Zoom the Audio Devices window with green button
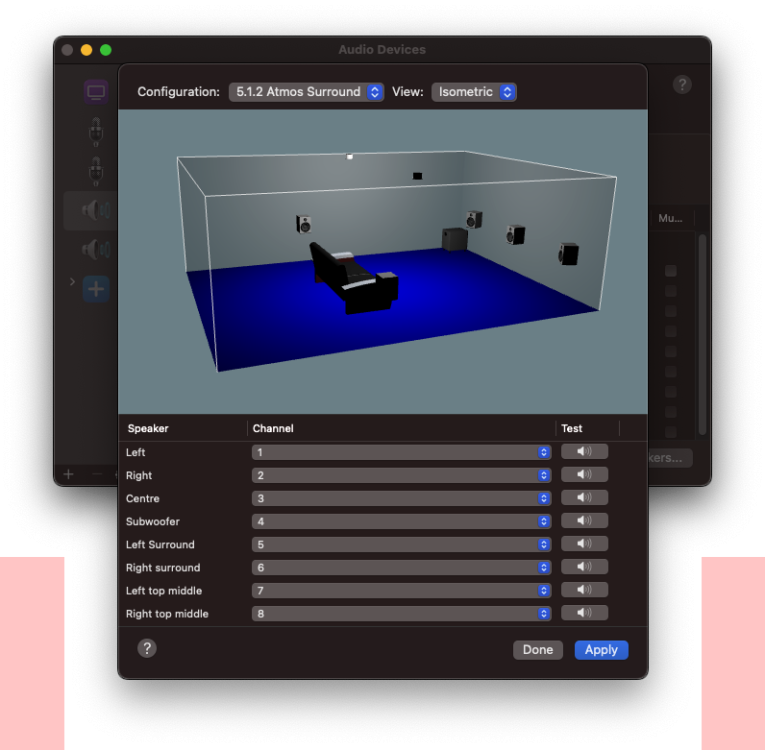 (105, 50)
